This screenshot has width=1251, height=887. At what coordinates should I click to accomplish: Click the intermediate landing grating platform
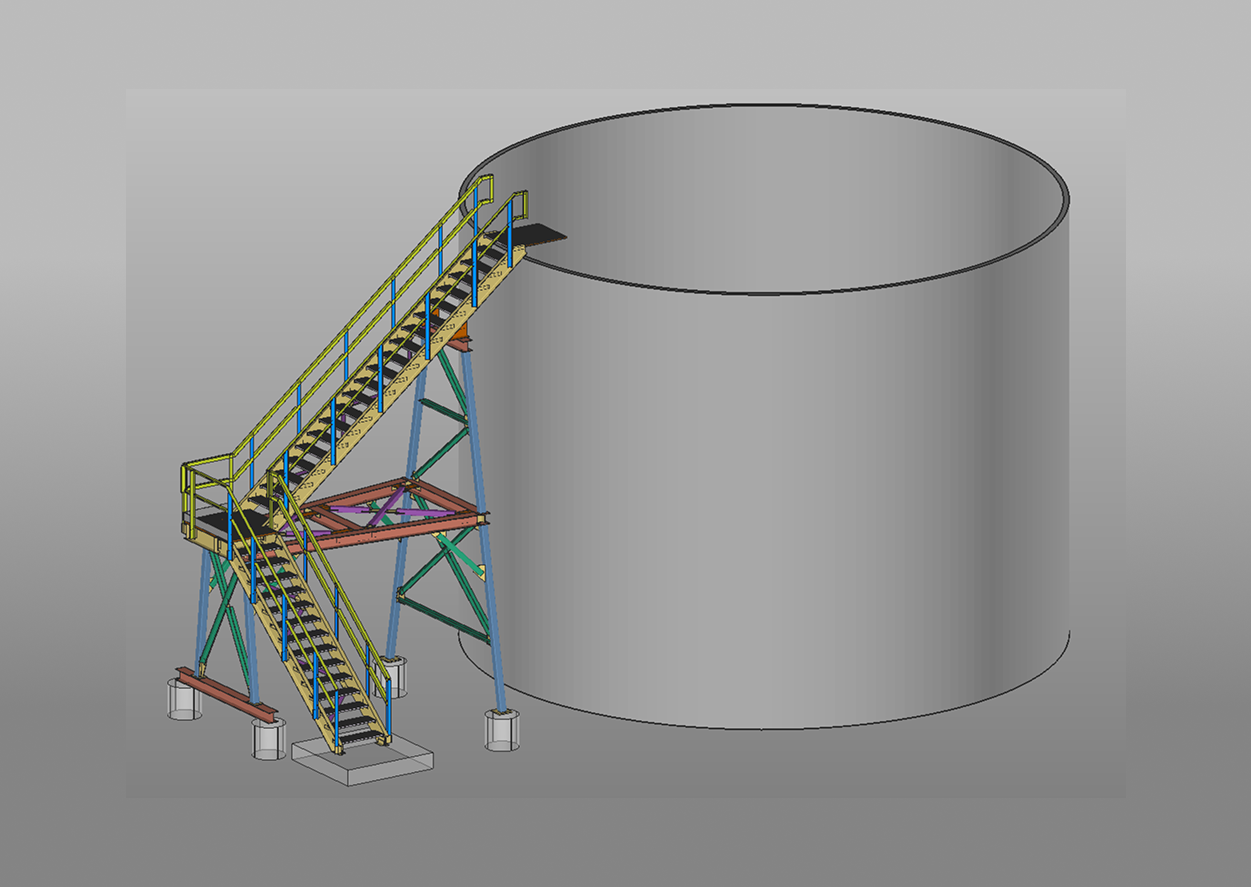pyautogui.click(x=215, y=522)
